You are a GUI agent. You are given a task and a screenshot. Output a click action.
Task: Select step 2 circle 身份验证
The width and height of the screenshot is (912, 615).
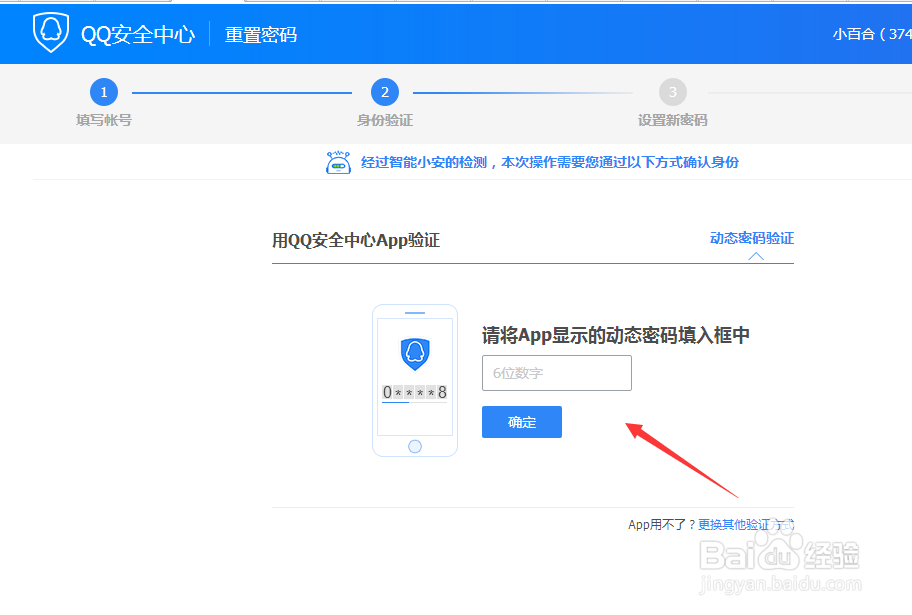385,92
